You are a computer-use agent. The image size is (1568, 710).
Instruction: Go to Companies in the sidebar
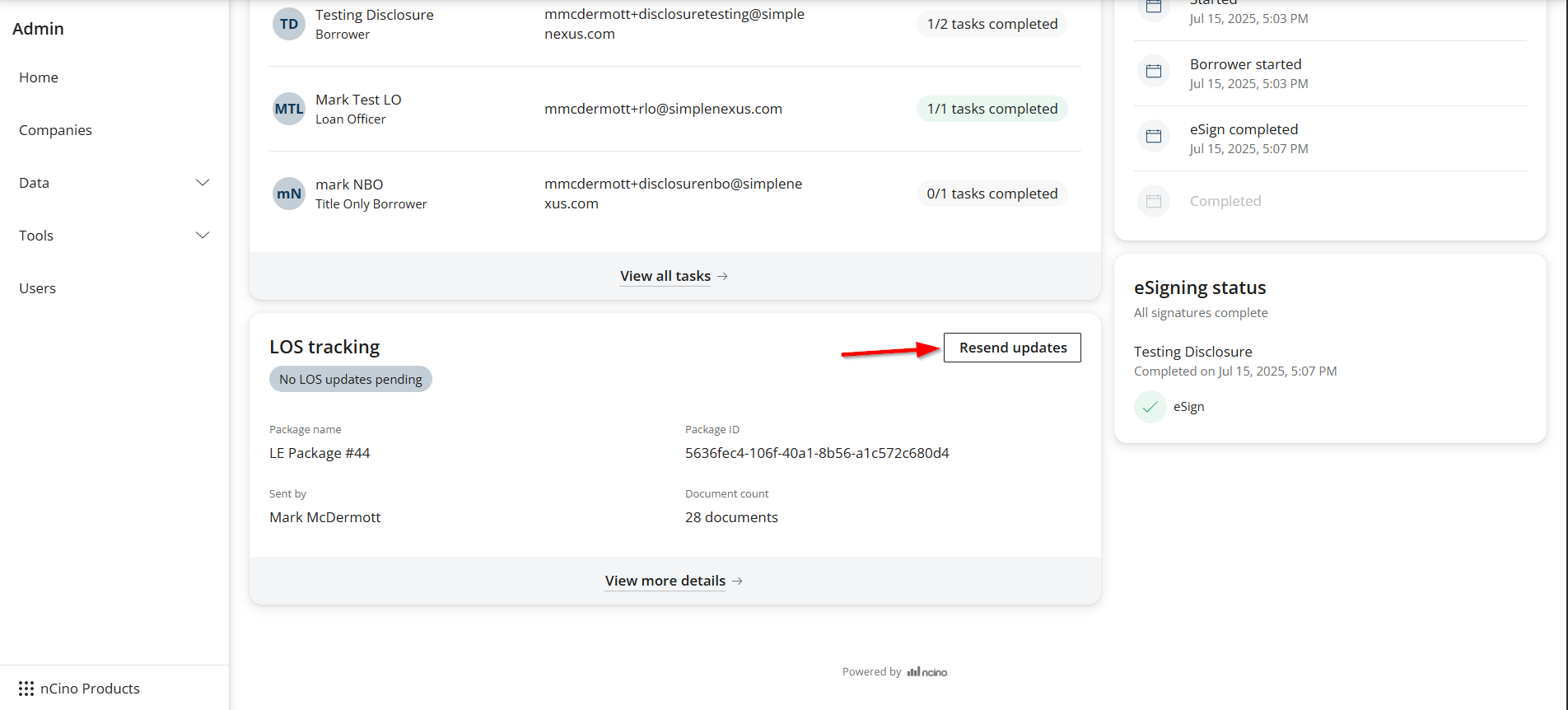55,130
